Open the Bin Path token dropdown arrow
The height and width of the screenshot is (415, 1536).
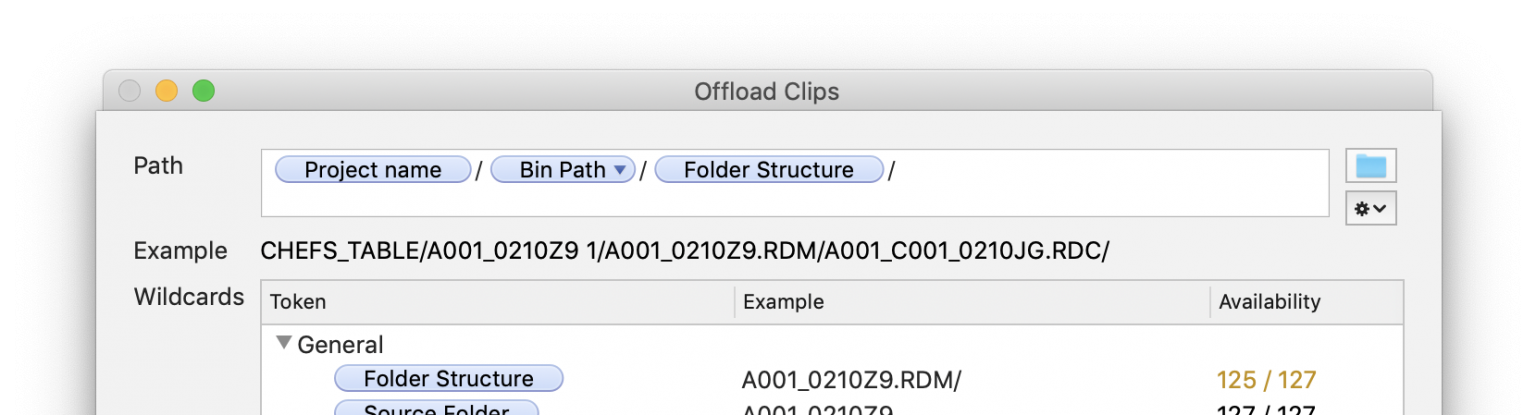click(x=620, y=170)
